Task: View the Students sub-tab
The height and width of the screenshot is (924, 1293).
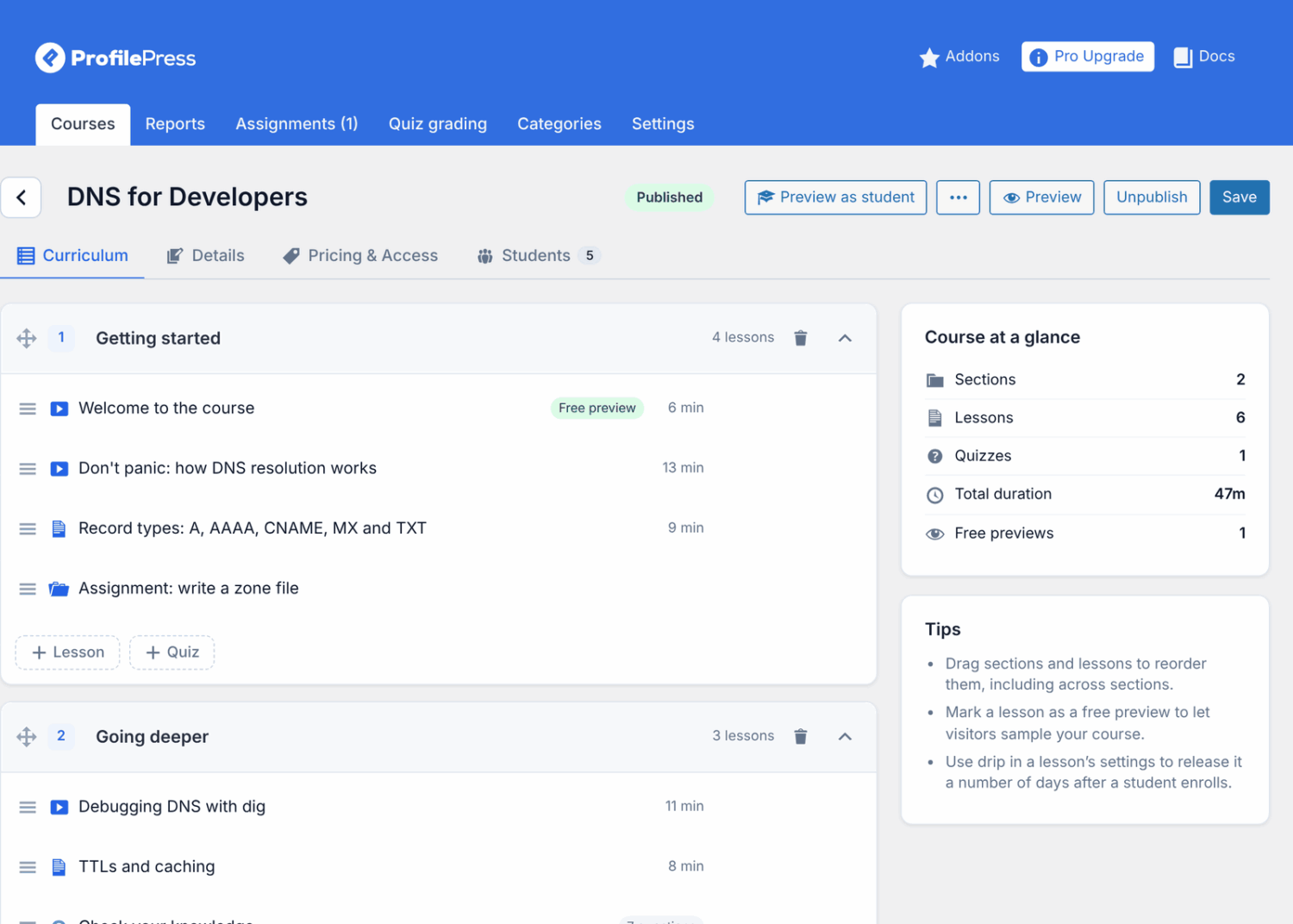Action: 538,256
